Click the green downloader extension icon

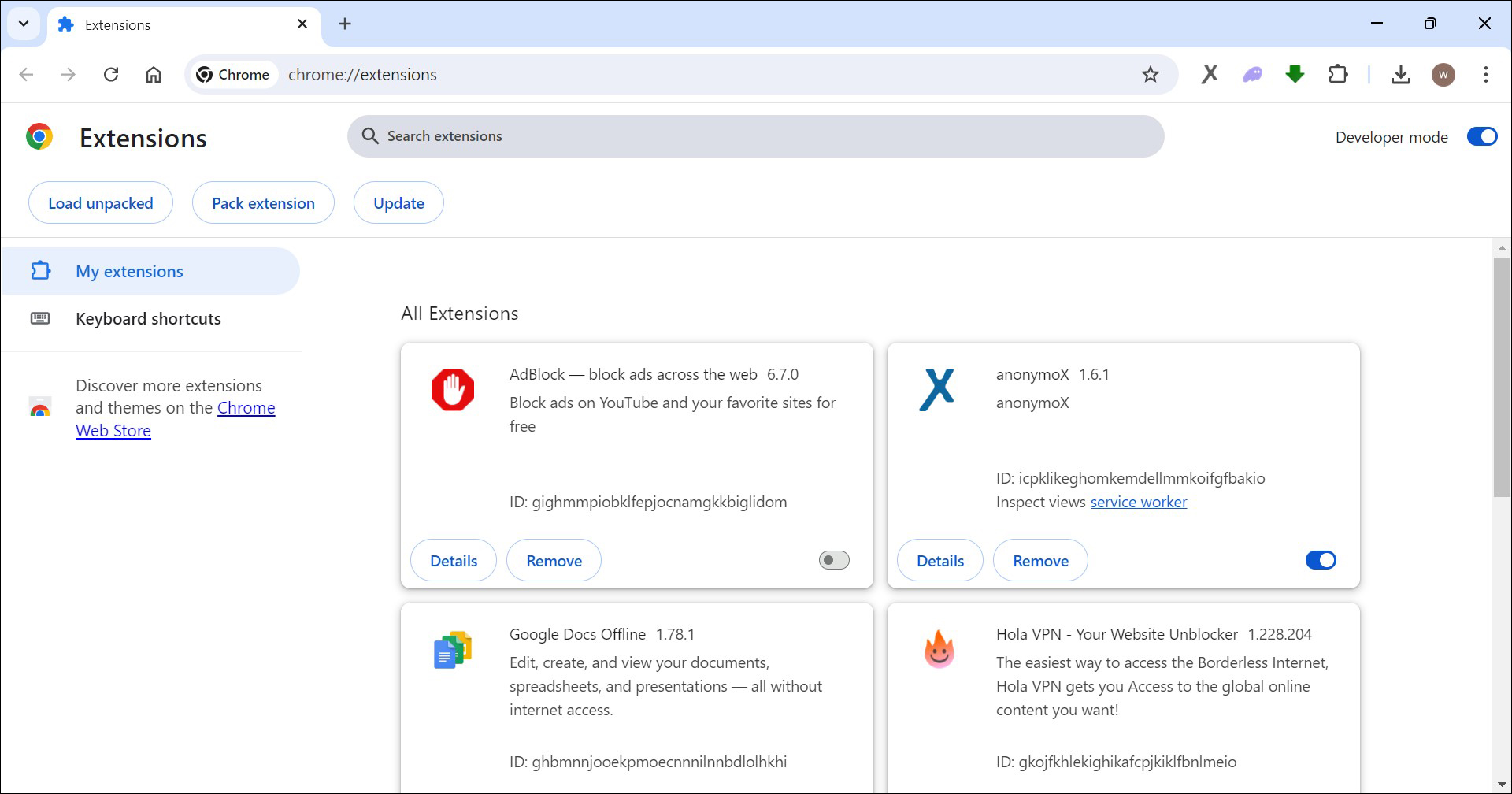[1295, 74]
